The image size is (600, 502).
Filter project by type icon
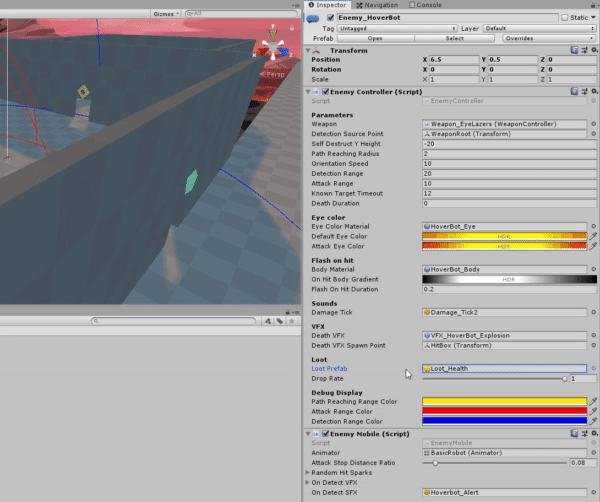268,321
